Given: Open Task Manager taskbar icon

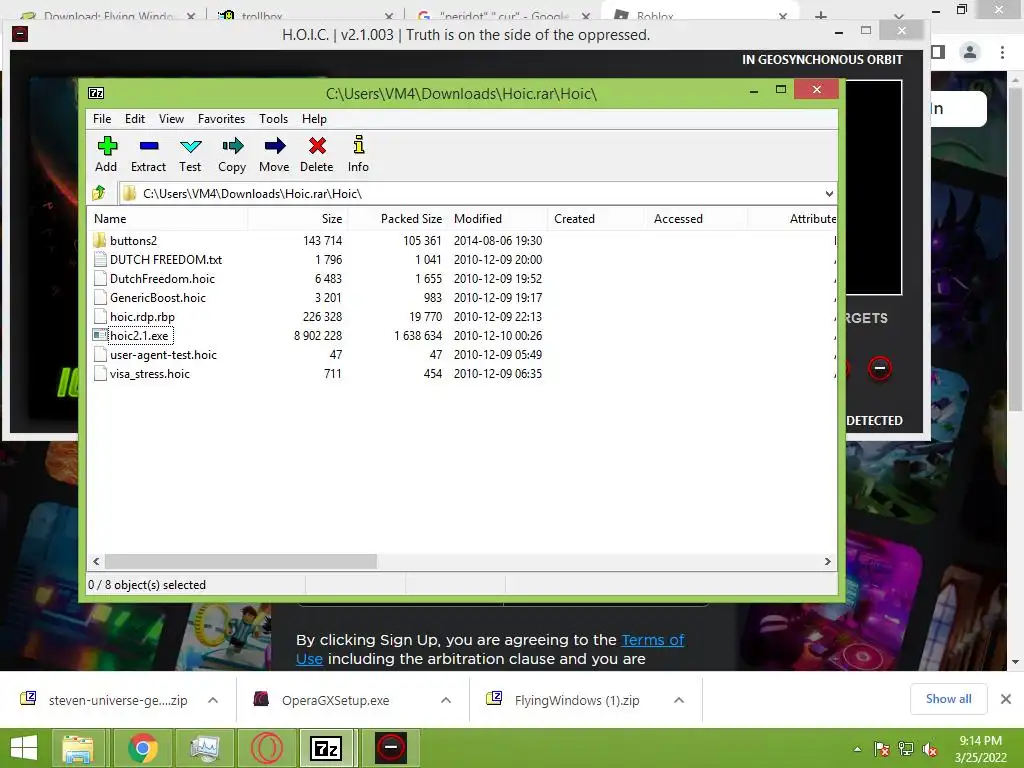Looking at the screenshot, I should tap(205, 748).
